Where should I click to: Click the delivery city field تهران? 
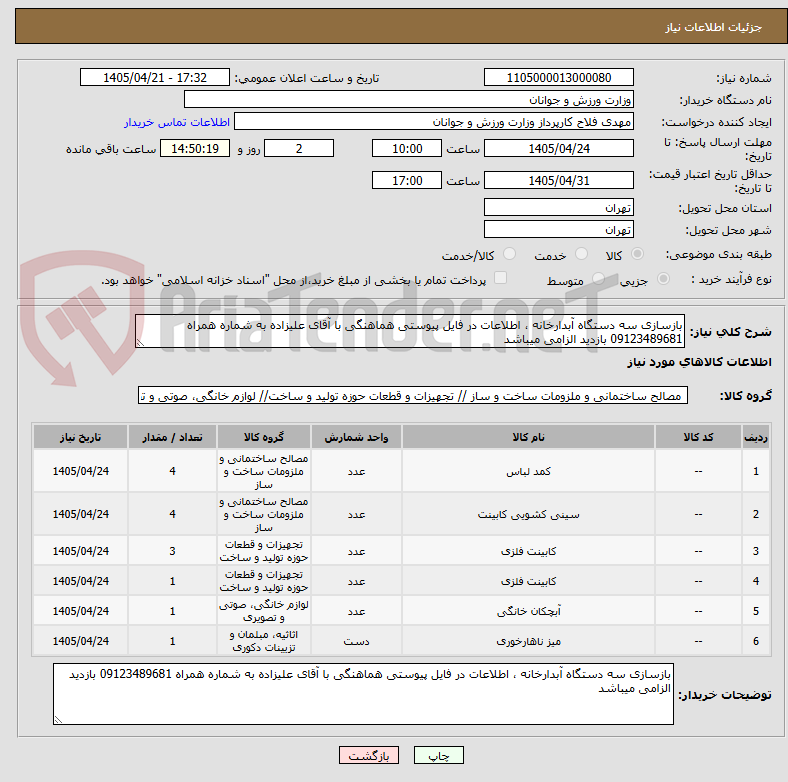559,229
